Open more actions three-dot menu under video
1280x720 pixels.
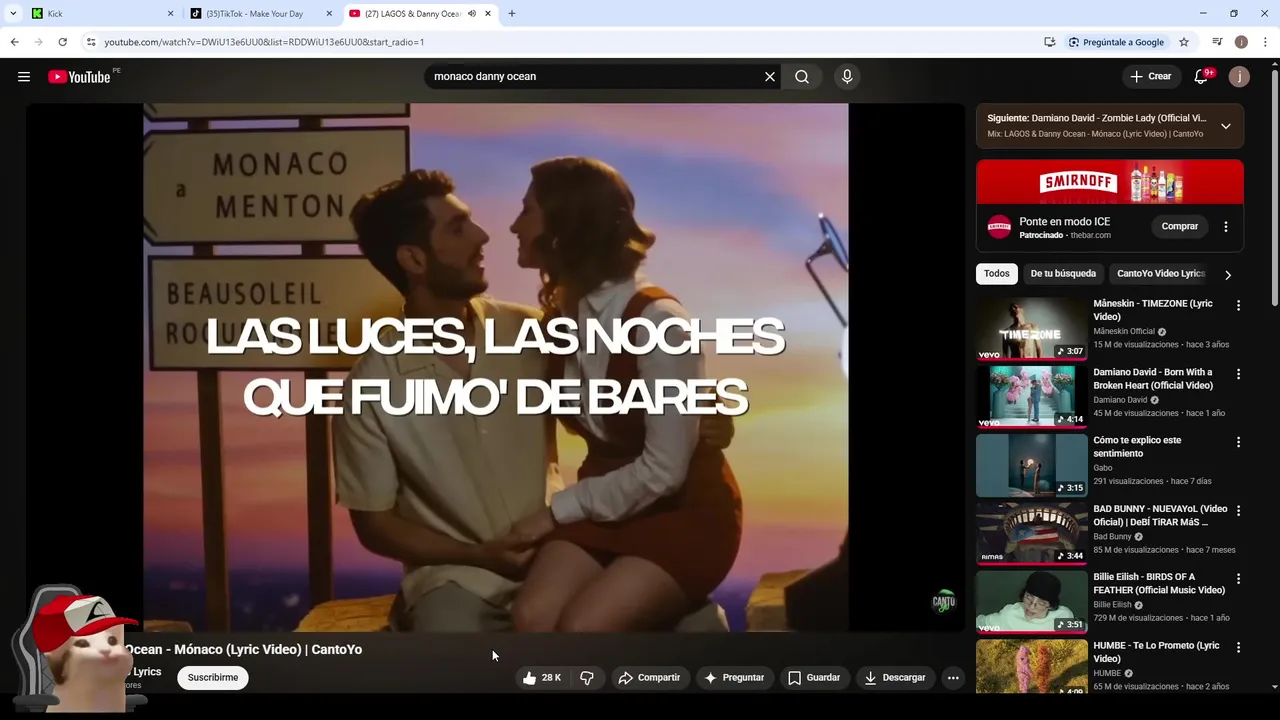coord(953,678)
